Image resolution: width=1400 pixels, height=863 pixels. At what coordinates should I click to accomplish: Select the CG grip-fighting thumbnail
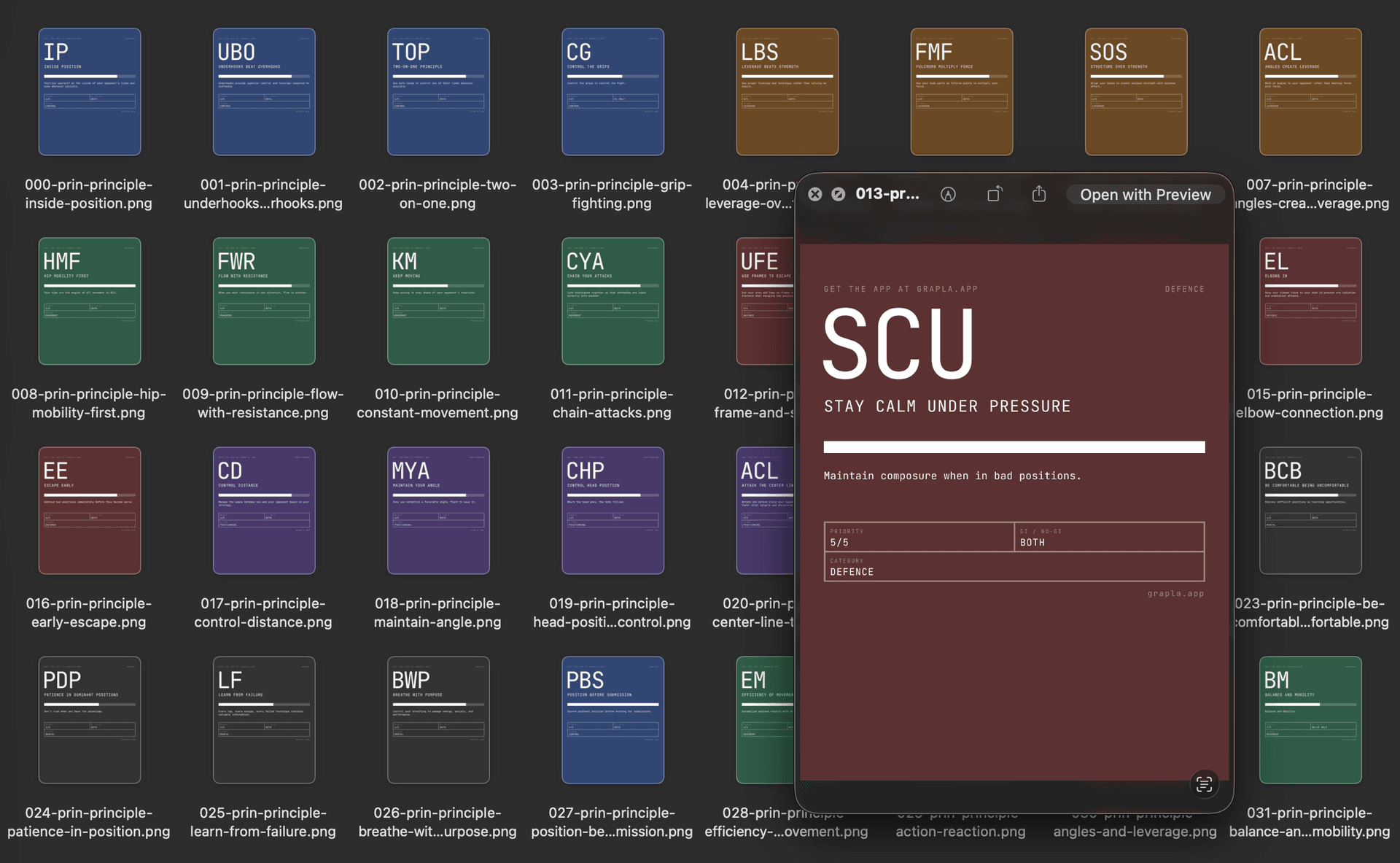[612, 92]
